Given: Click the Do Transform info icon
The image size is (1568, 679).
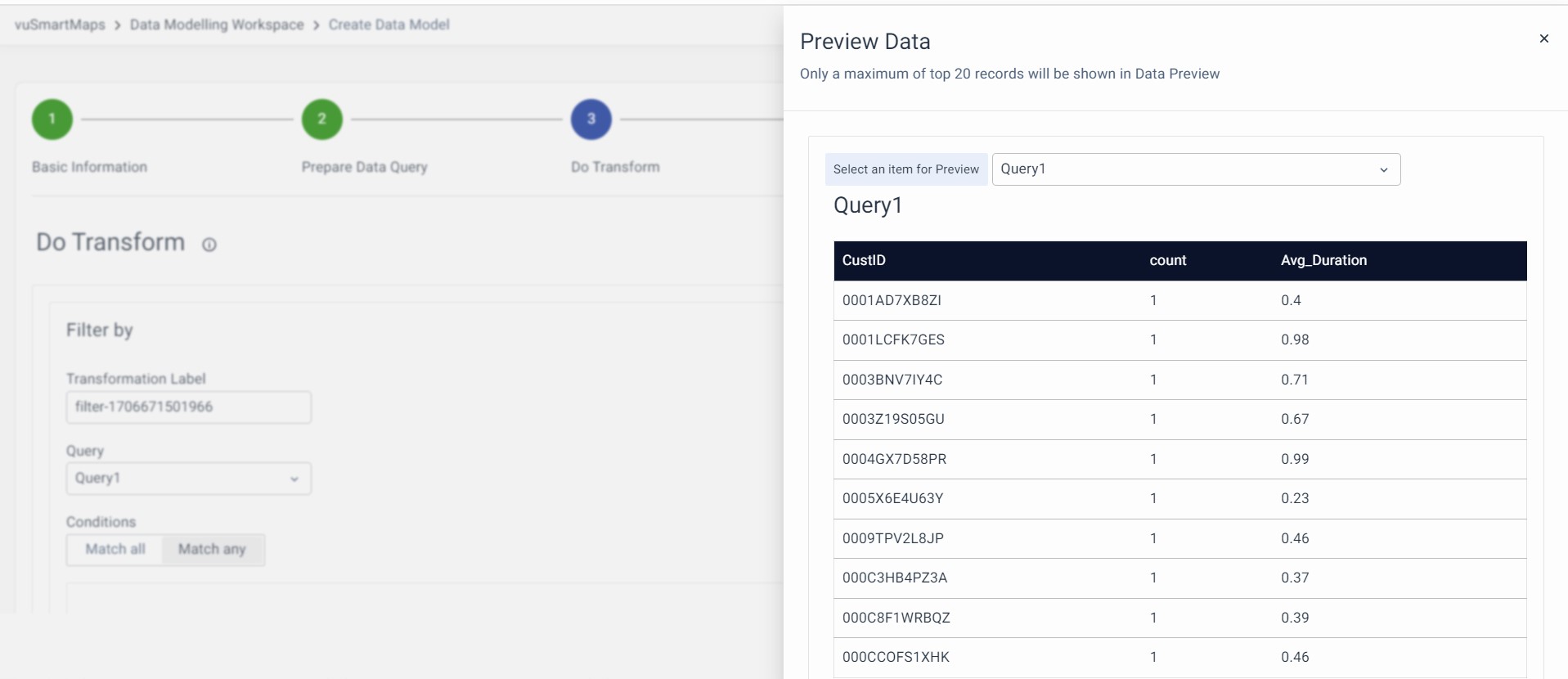Looking at the screenshot, I should 209,245.
